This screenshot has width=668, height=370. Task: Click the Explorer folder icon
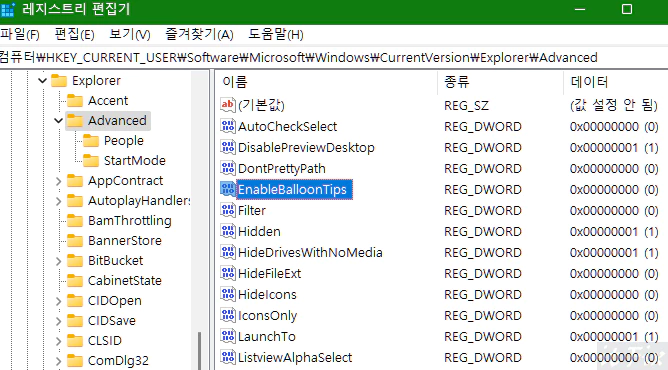(x=59, y=80)
